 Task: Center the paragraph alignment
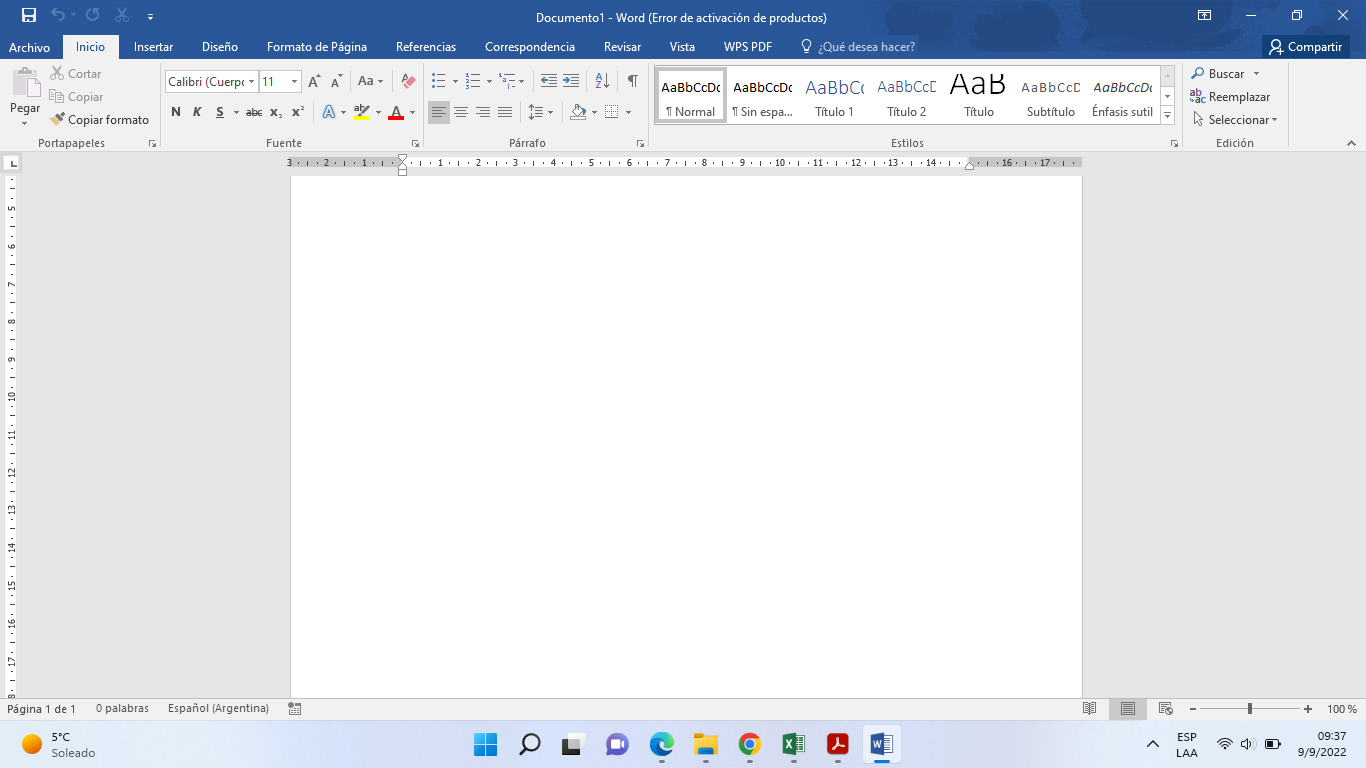coord(461,112)
